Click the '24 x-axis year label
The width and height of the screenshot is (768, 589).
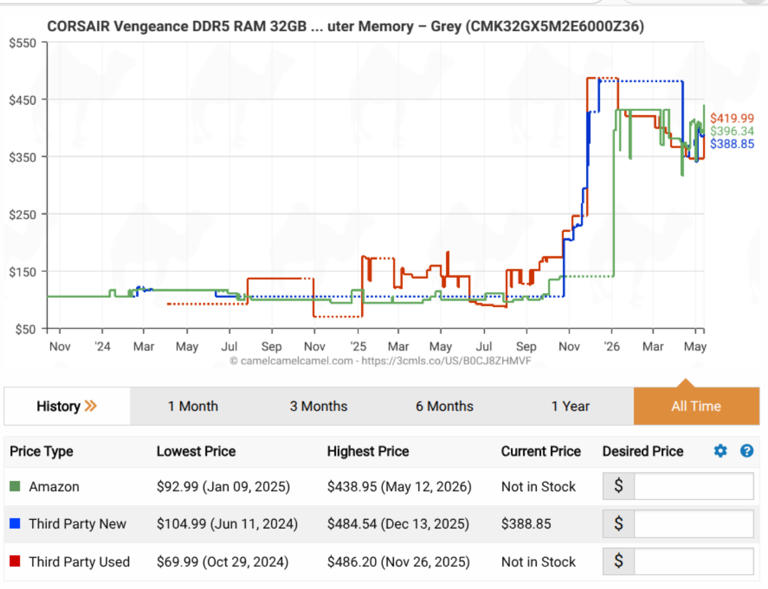pyautogui.click(x=102, y=347)
